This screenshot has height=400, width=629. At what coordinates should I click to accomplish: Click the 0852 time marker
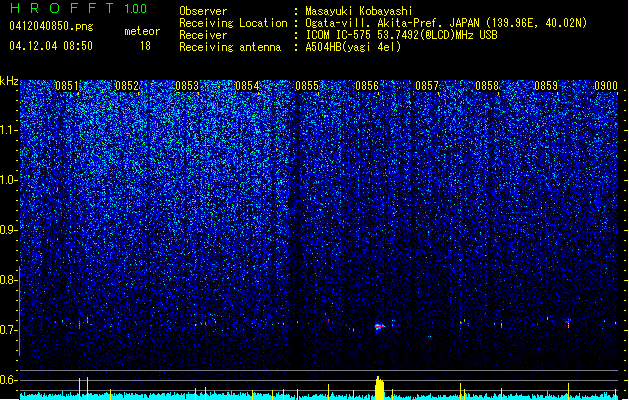[x=127, y=86]
